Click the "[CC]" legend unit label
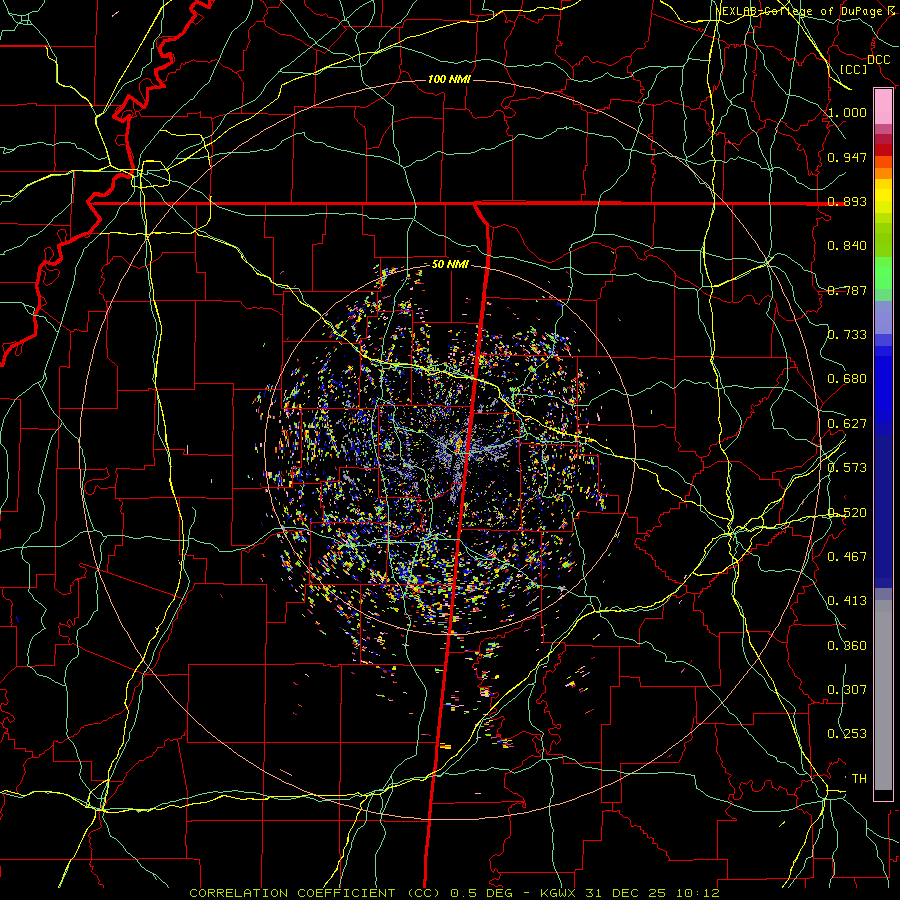 click(854, 69)
